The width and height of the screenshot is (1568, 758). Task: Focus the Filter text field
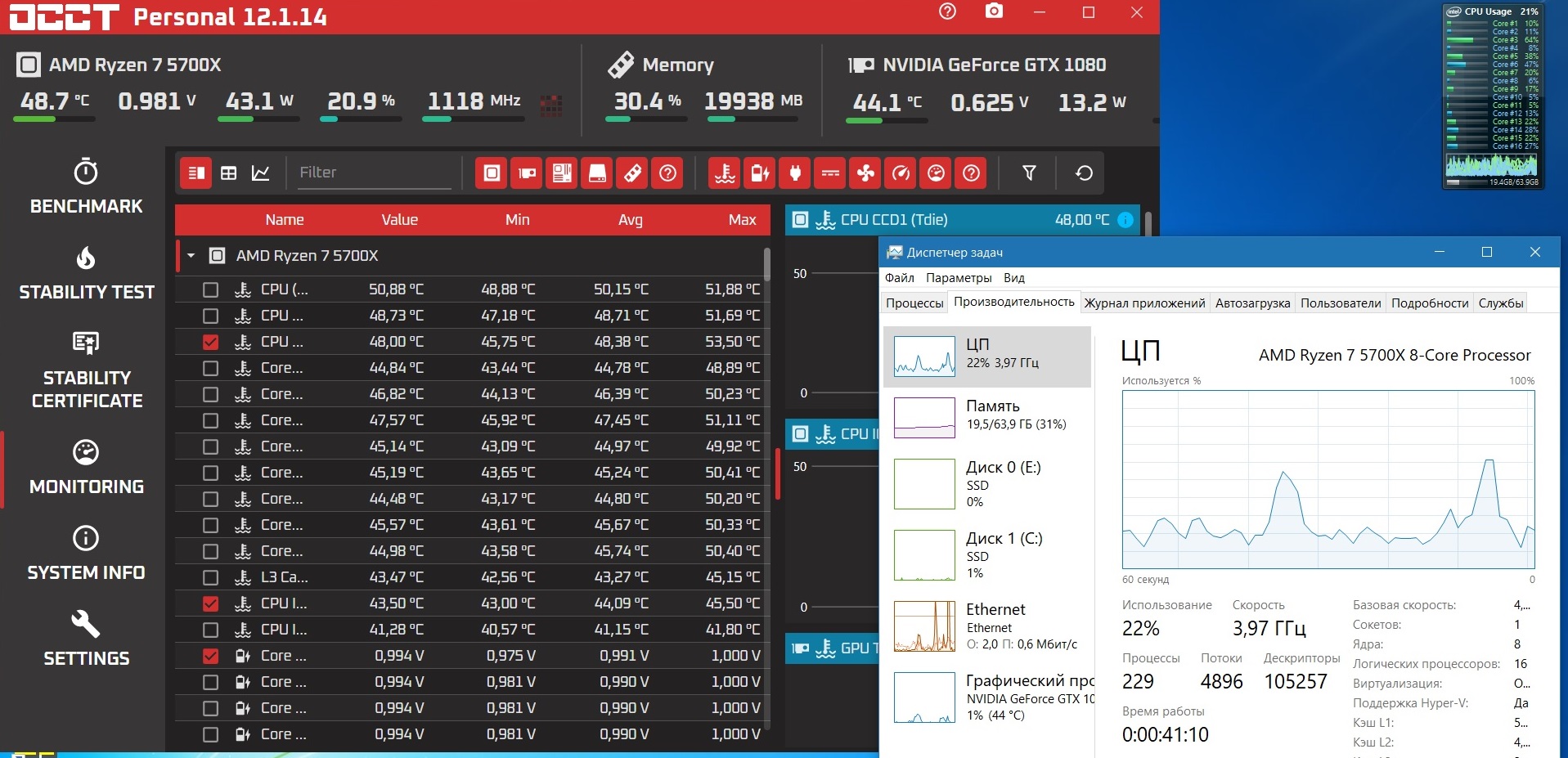tap(374, 173)
